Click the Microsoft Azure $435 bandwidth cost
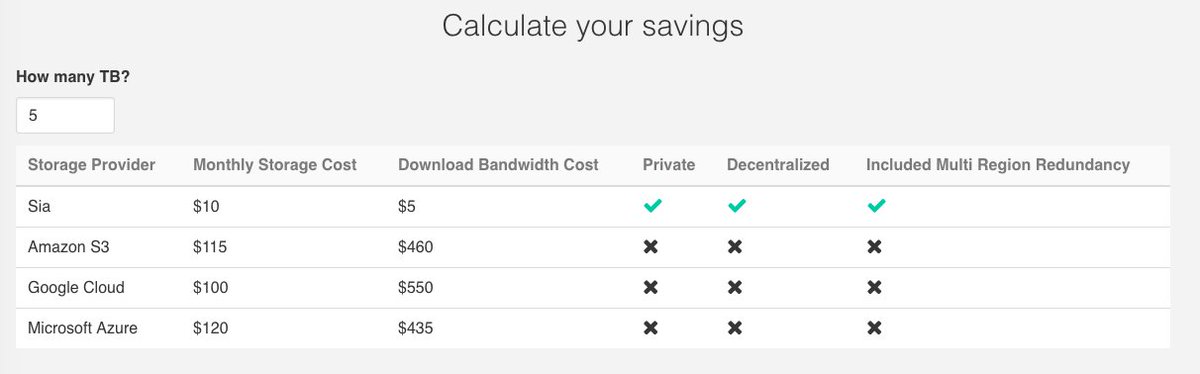This screenshot has width=1200, height=374. [416, 327]
